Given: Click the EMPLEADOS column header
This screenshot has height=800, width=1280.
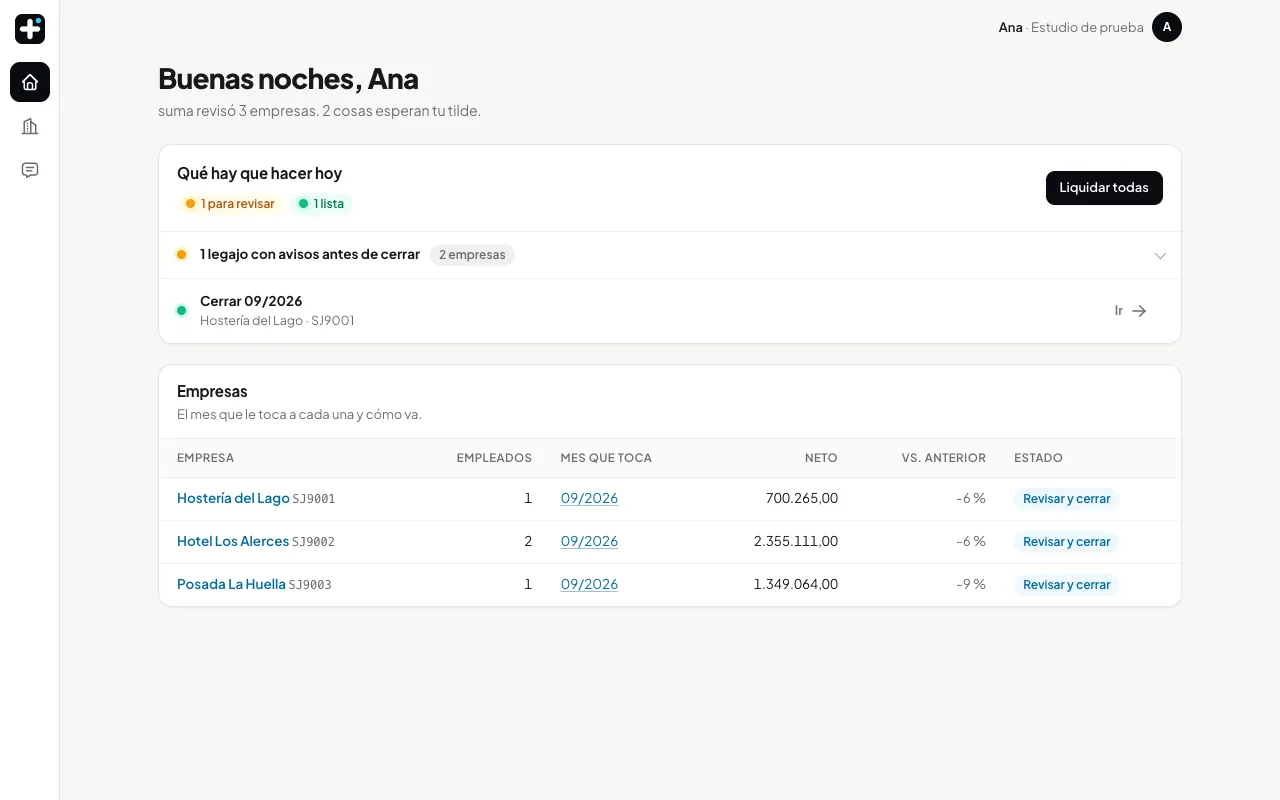Looking at the screenshot, I should (x=494, y=458).
